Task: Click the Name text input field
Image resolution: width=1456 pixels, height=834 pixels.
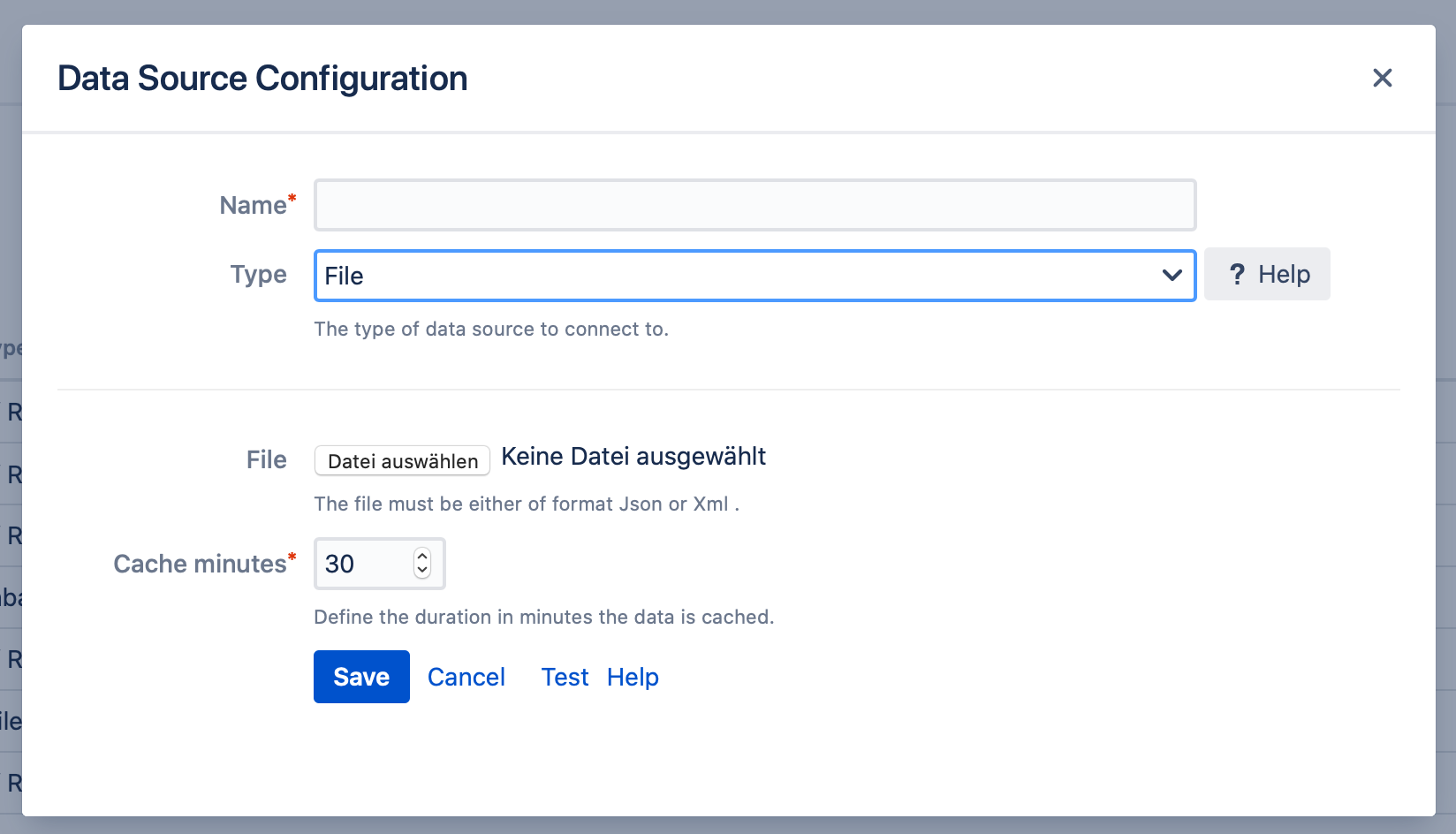Action: point(755,205)
